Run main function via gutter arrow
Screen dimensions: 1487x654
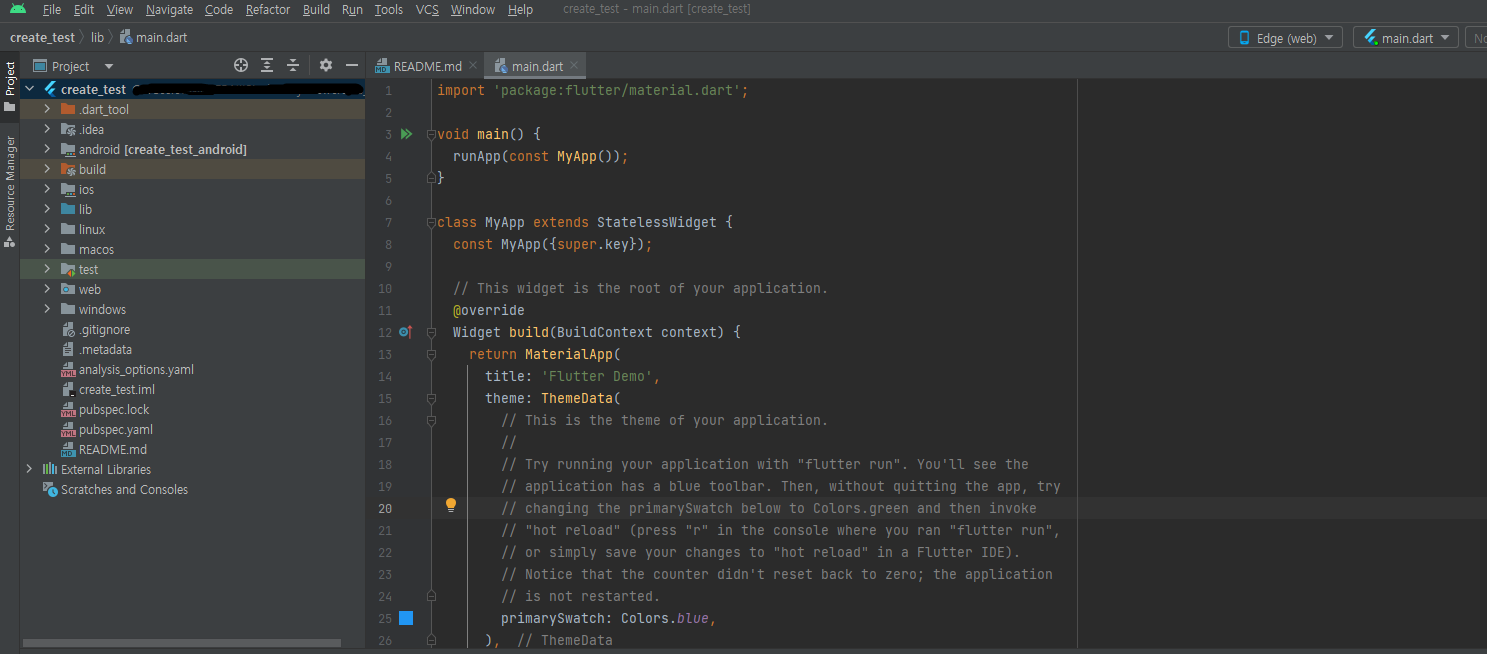click(x=406, y=133)
